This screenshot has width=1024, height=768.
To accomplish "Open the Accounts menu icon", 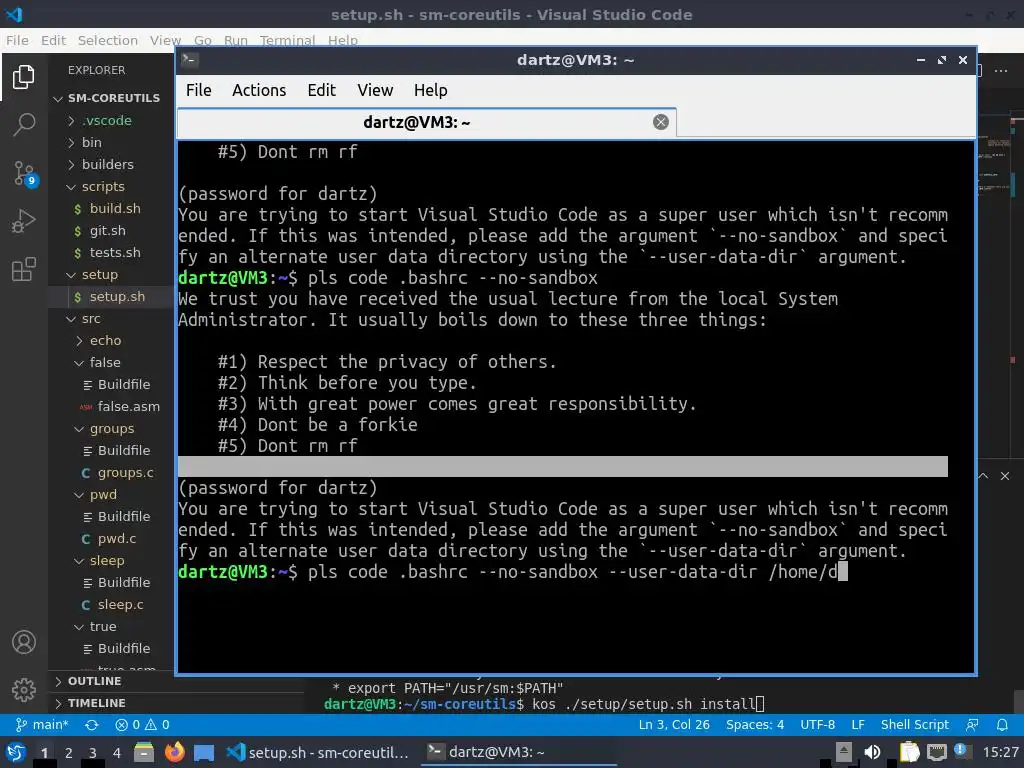I will (x=24, y=642).
